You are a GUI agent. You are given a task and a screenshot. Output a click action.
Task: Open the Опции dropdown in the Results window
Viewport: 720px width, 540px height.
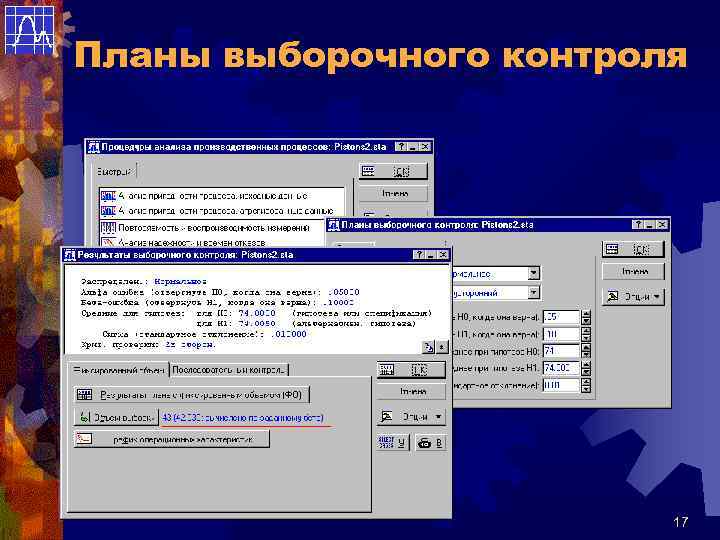coord(411,417)
